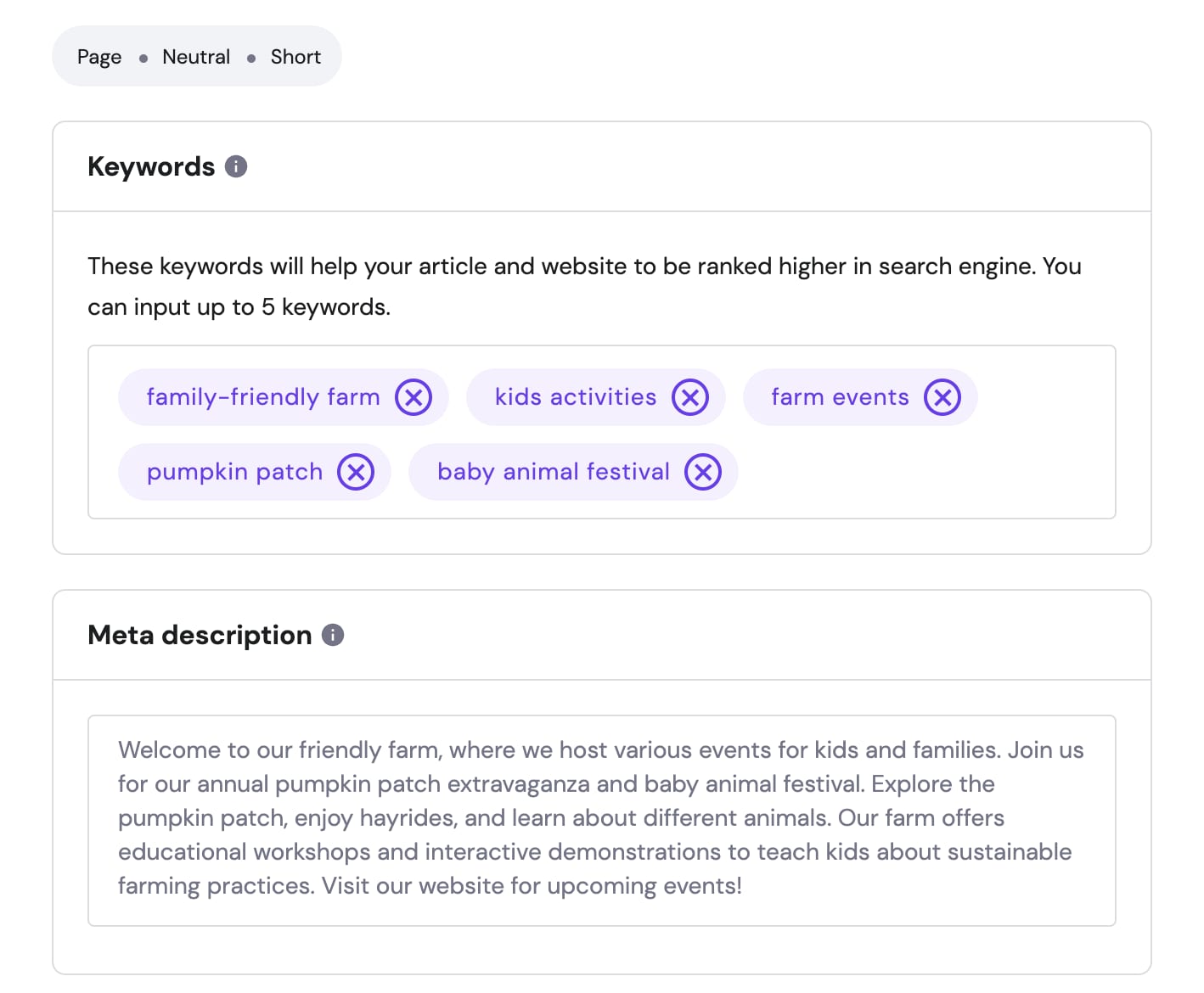The image size is (1204, 993).
Task: Select the "family-friendly farm" keyword pill
Action: (262, 396)
